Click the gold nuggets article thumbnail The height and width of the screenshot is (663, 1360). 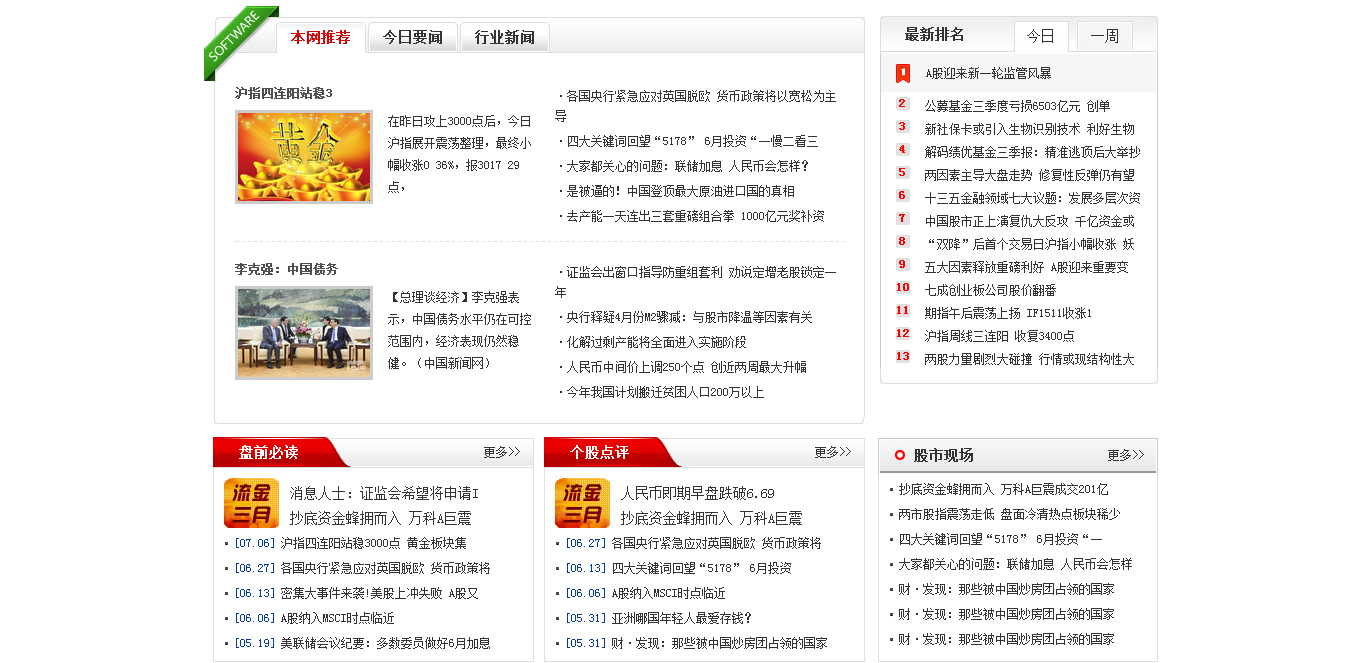(x=303, y=157)
